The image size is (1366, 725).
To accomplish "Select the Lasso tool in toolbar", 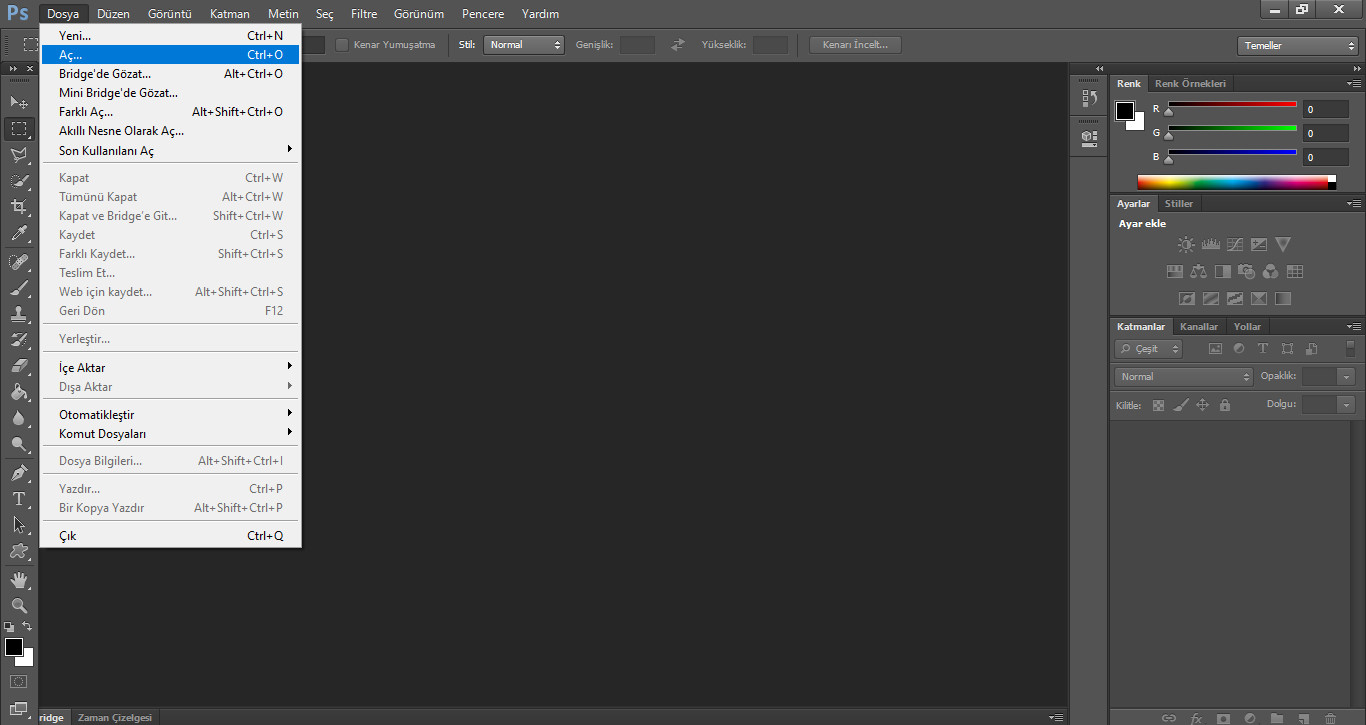I will point(19,155).
